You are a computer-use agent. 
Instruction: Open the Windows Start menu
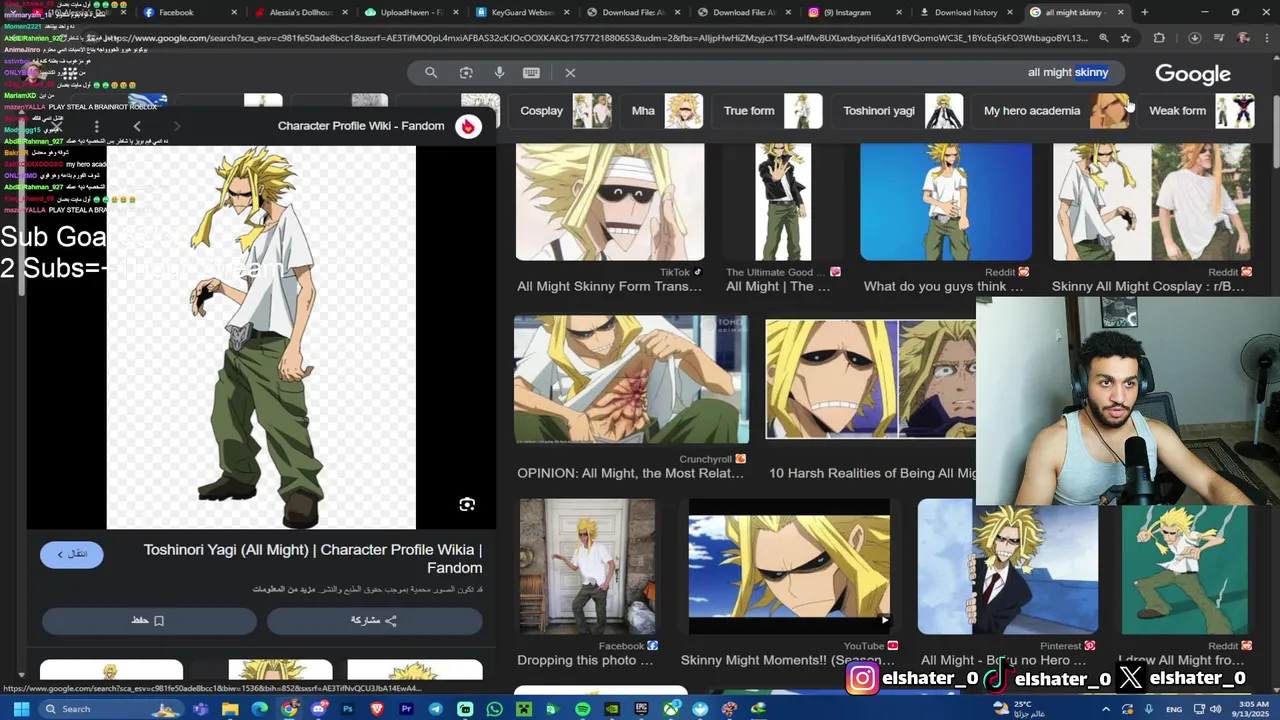[22, 709]
